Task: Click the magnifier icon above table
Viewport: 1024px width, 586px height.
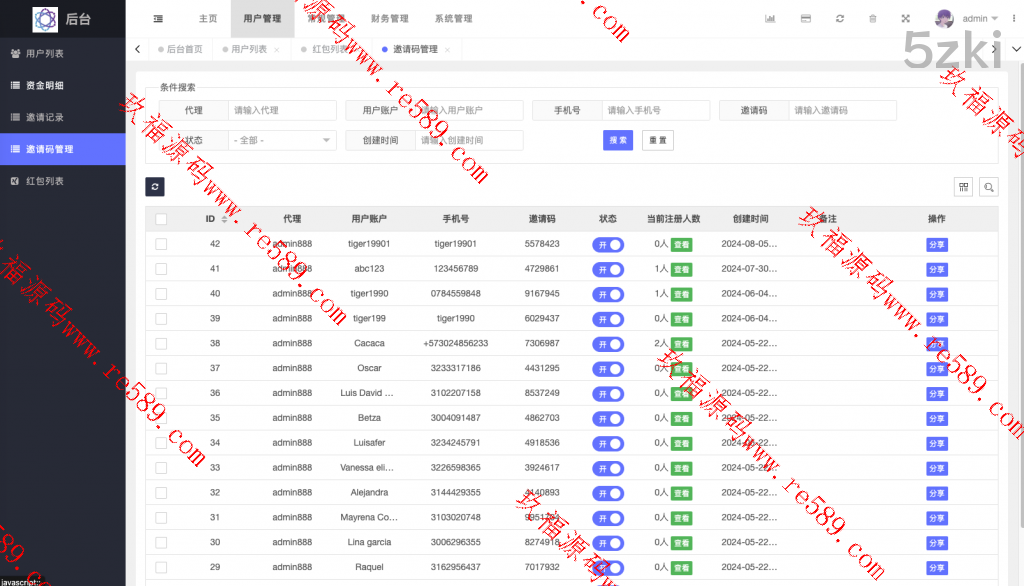Action: pyautogui.click(x=988, y=187)
